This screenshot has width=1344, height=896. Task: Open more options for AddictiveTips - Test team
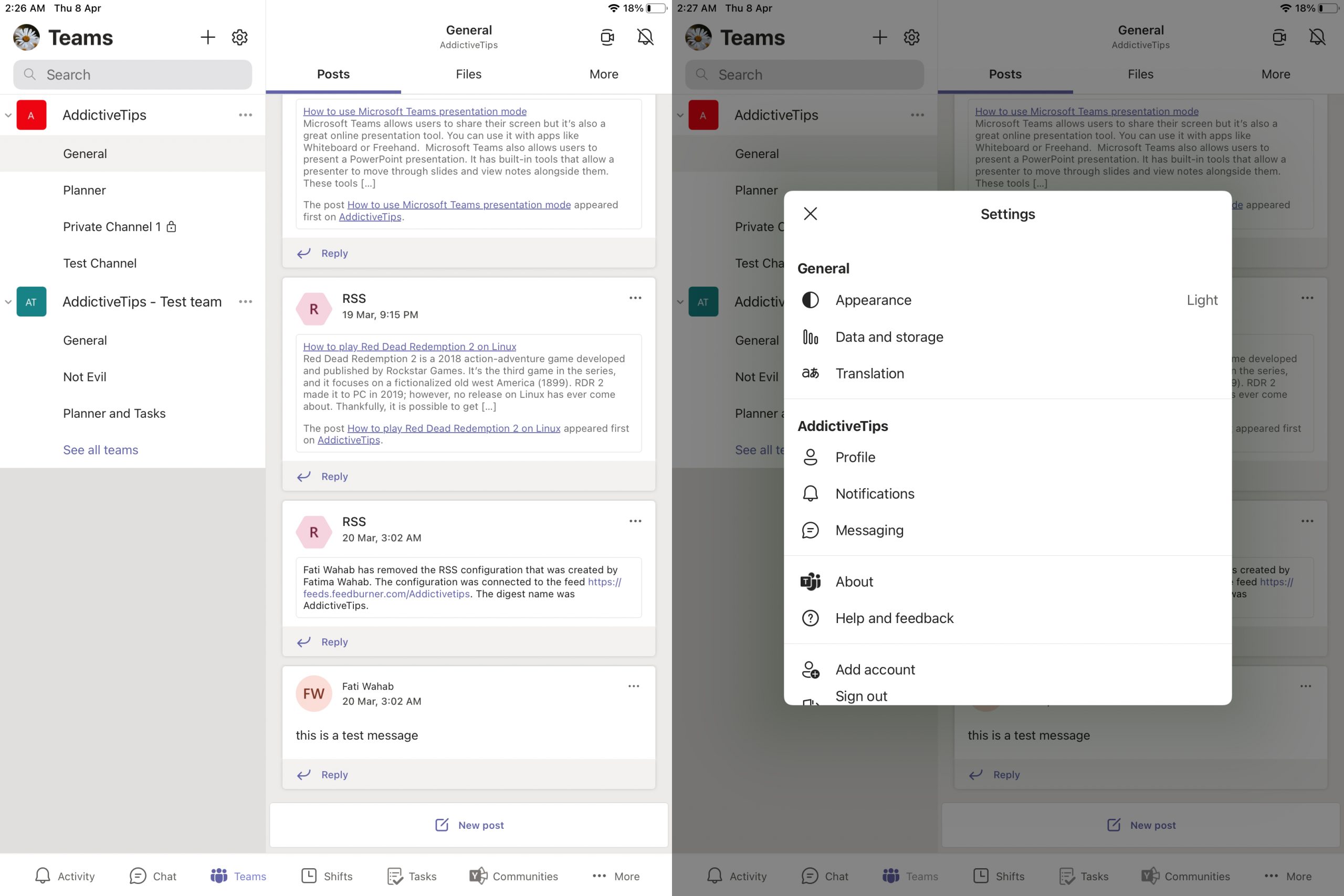(x=246, y=302)
